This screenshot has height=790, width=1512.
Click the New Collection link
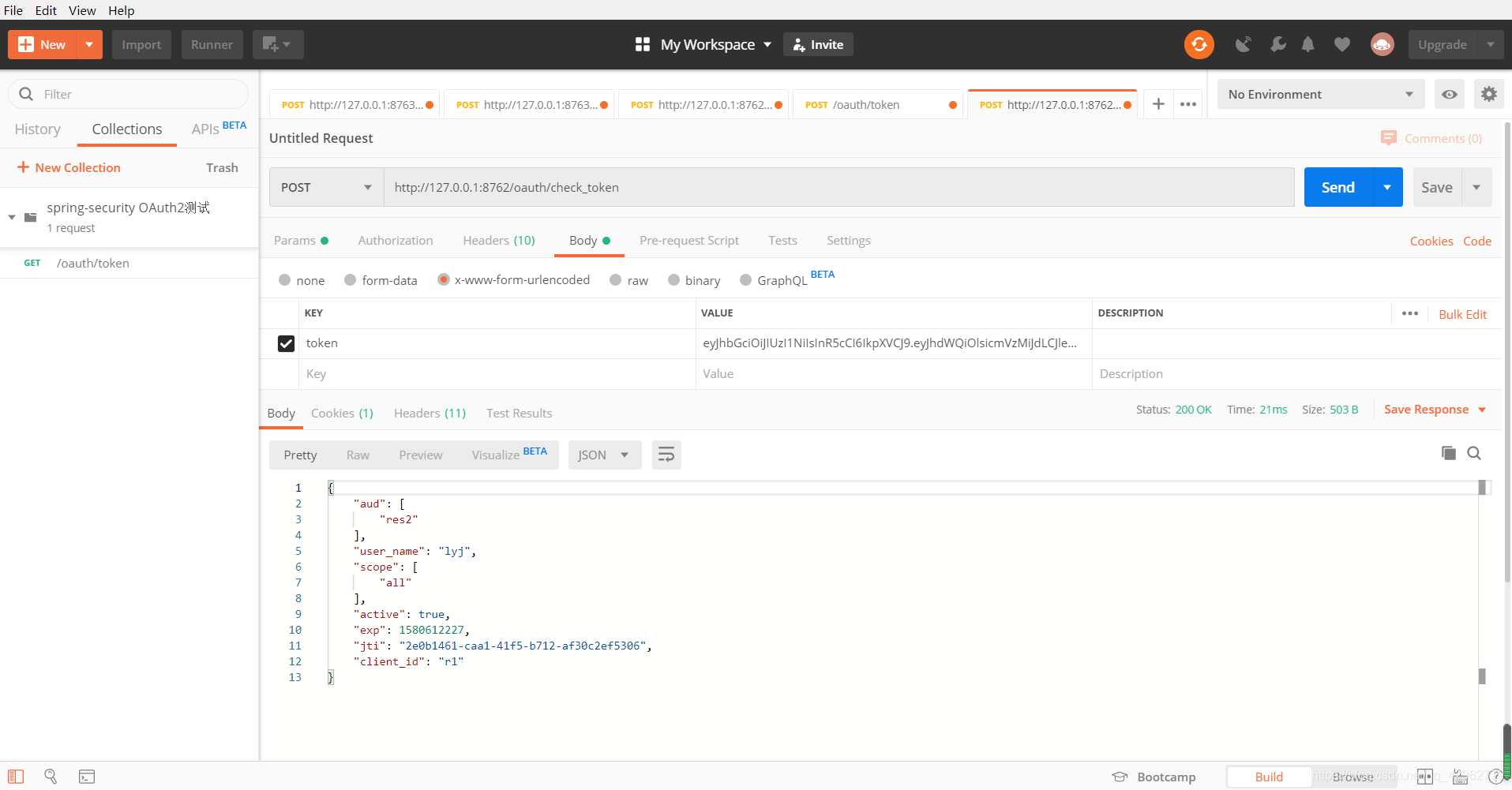click(69, 167)
